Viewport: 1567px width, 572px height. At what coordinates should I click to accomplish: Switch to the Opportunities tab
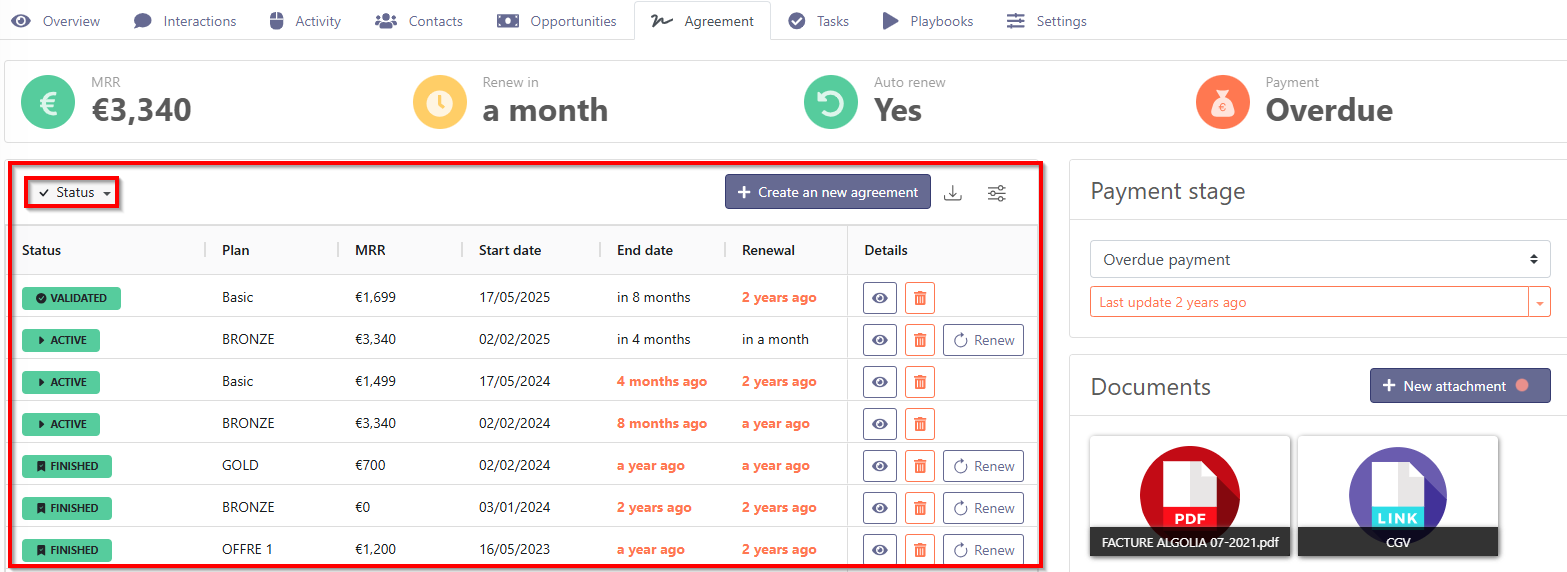tap(557, 21)
